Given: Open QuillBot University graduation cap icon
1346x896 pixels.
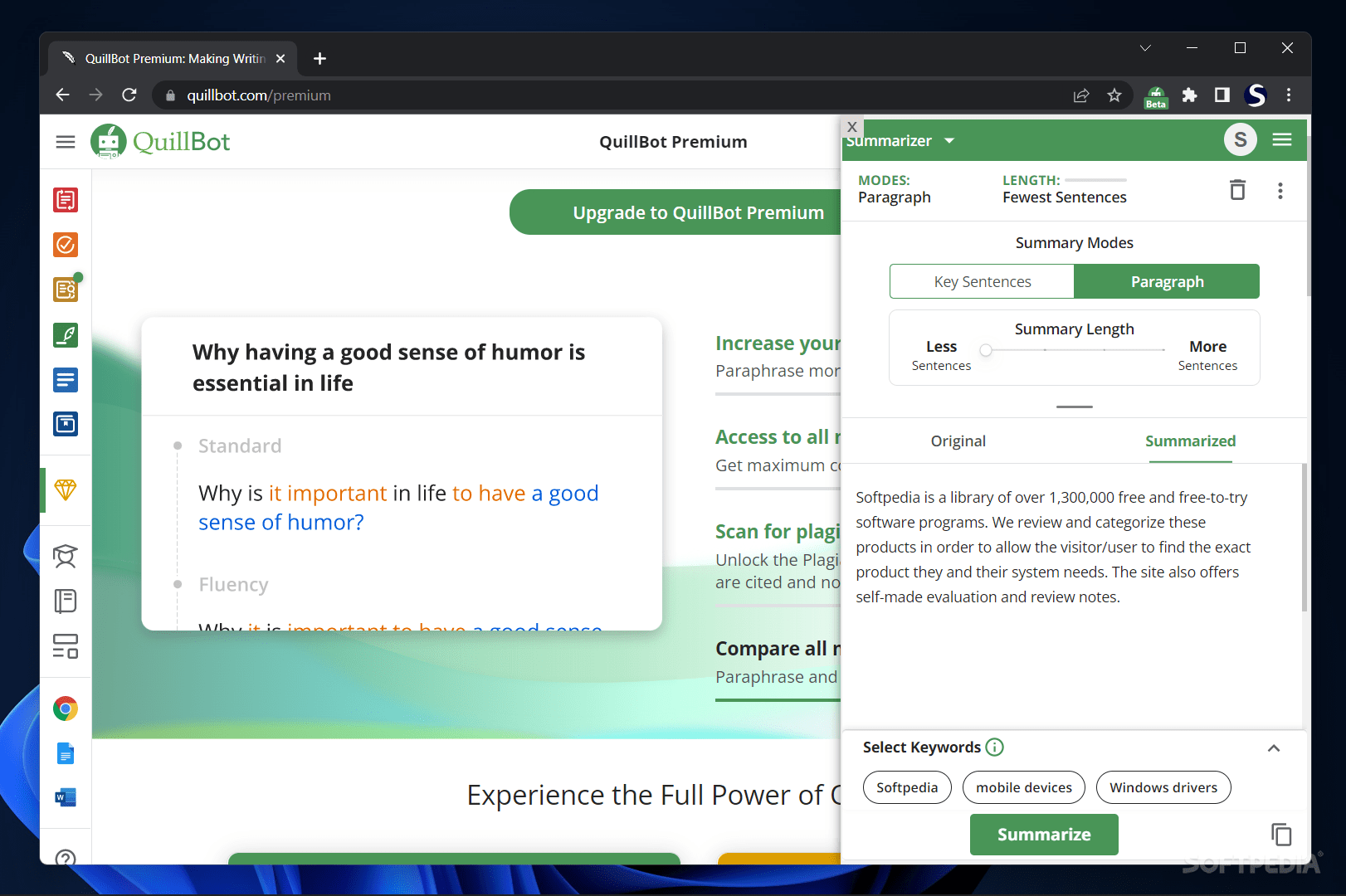Looking at the screenshot, I should [66, 556].
